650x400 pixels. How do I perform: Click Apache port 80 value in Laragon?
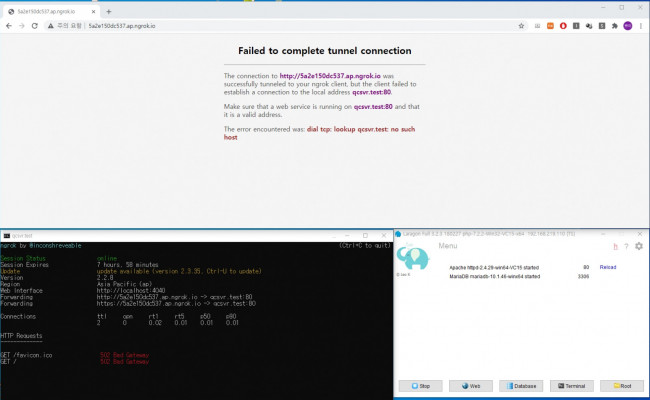tap(586, 267)
